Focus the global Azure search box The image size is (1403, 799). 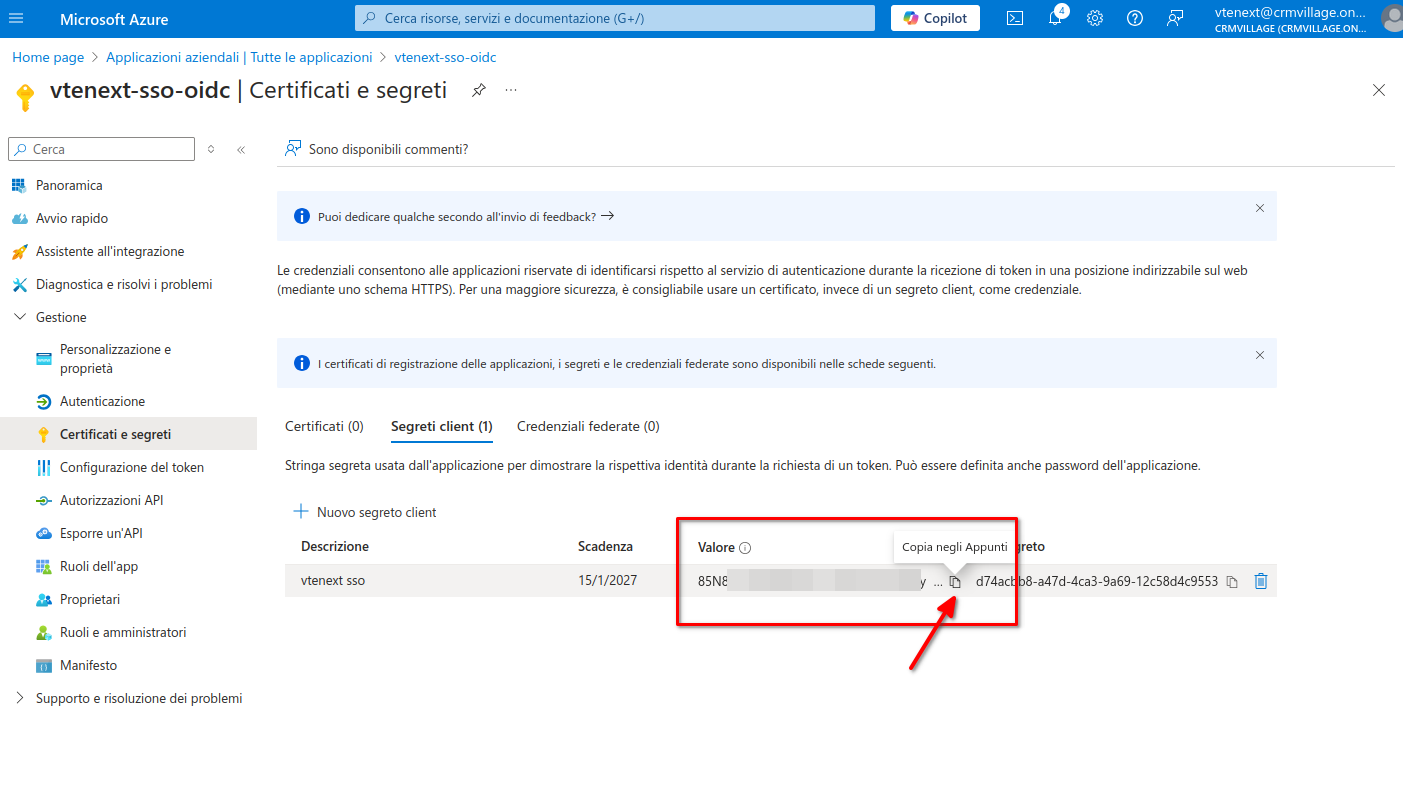[615, 18]
